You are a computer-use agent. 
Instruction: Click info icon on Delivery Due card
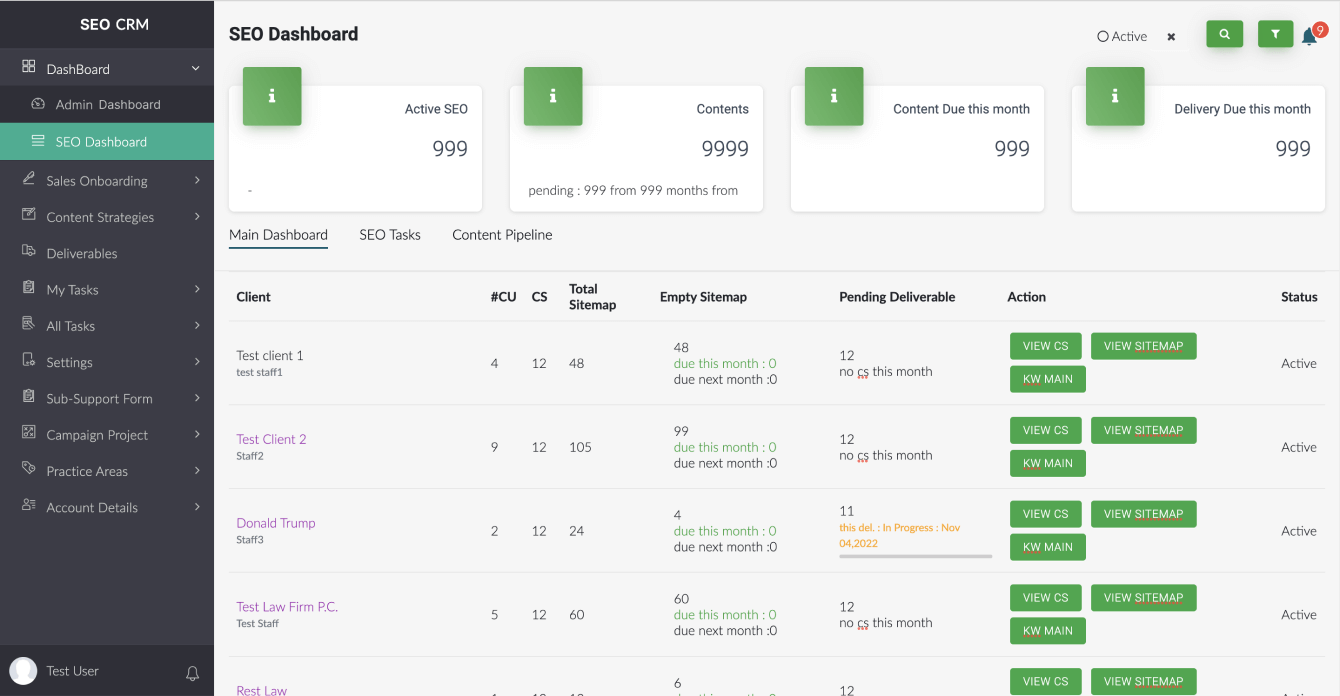[x=1115, y=96]
